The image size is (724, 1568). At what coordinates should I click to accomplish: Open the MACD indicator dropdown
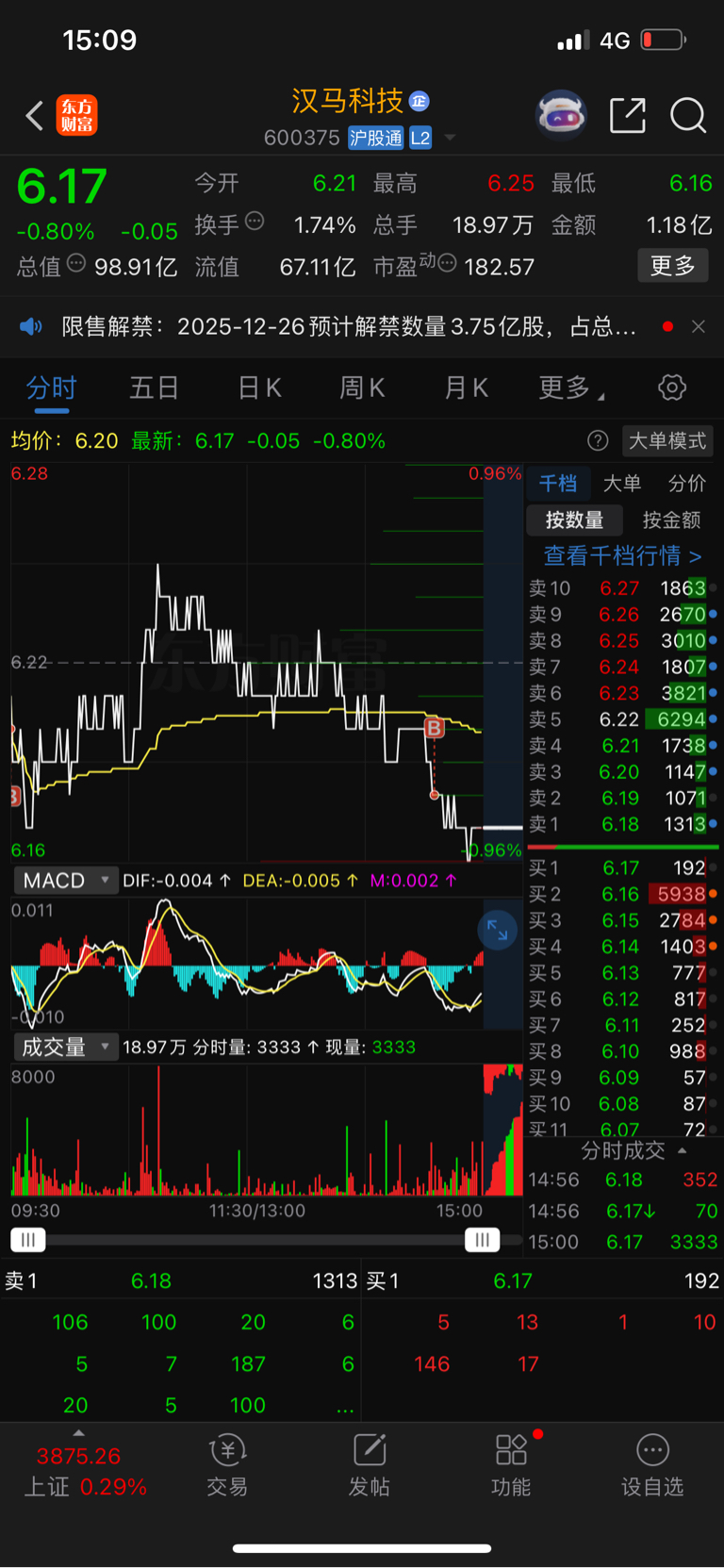tap(66, 881)
